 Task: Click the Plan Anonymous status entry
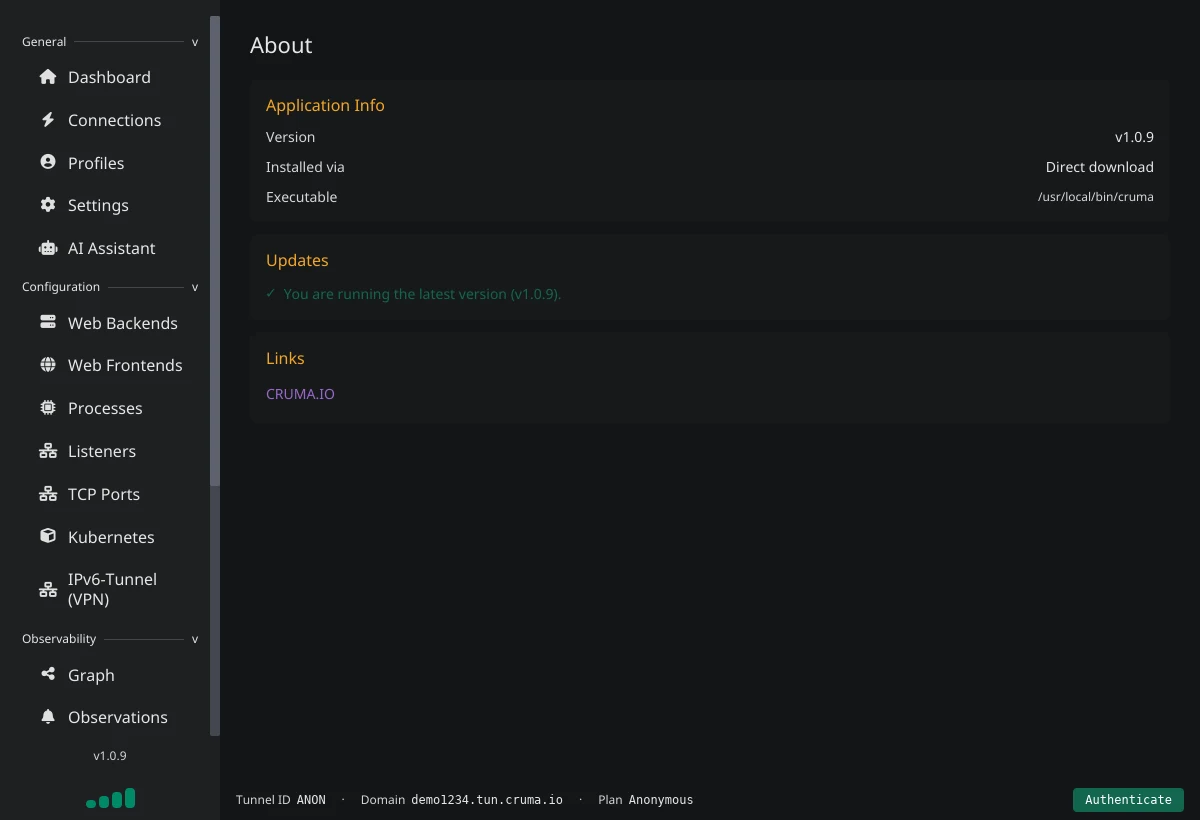tap(645, 800)
